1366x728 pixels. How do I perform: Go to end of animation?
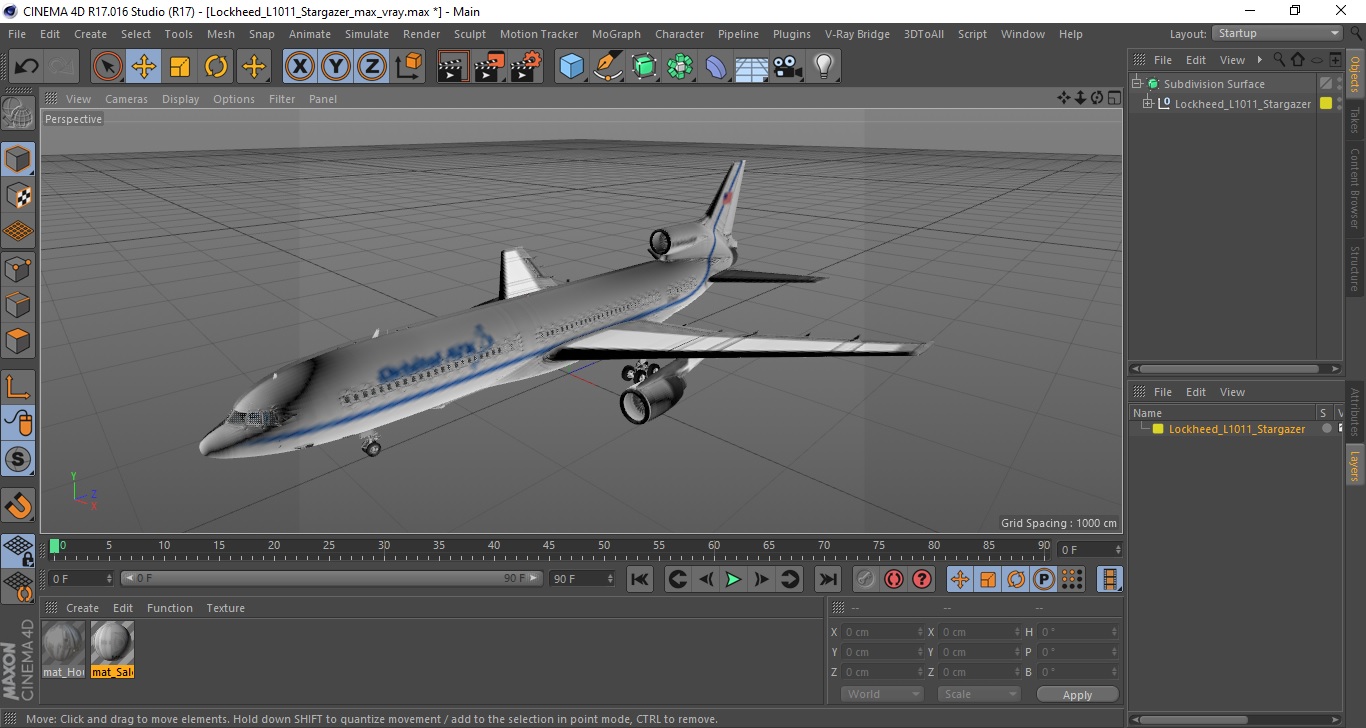pyautogui.click(x=827, y=579)
